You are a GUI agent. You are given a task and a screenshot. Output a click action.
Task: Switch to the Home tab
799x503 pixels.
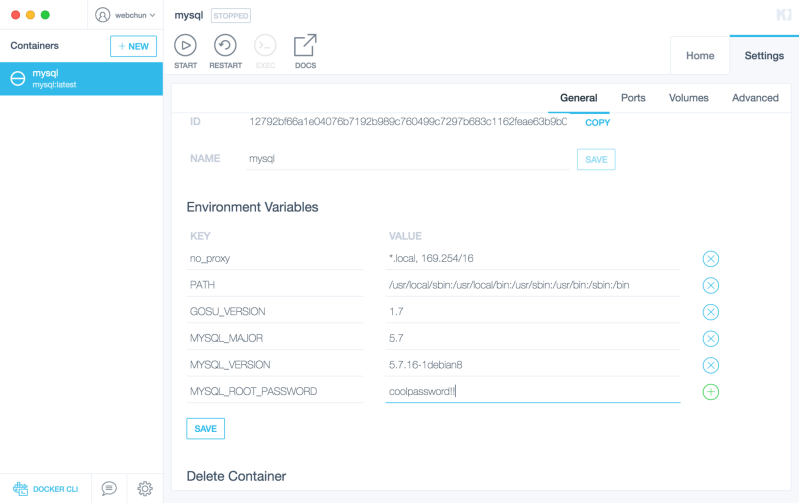pos(700,56)
